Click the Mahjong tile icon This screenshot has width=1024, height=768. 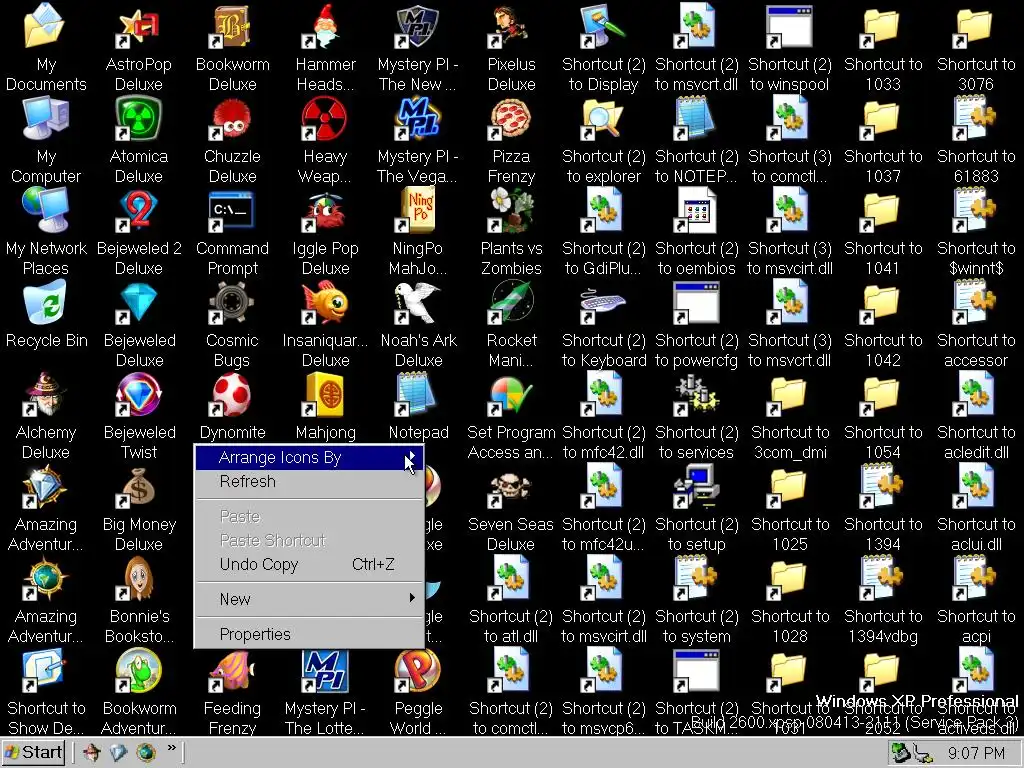tap(325, 394)
